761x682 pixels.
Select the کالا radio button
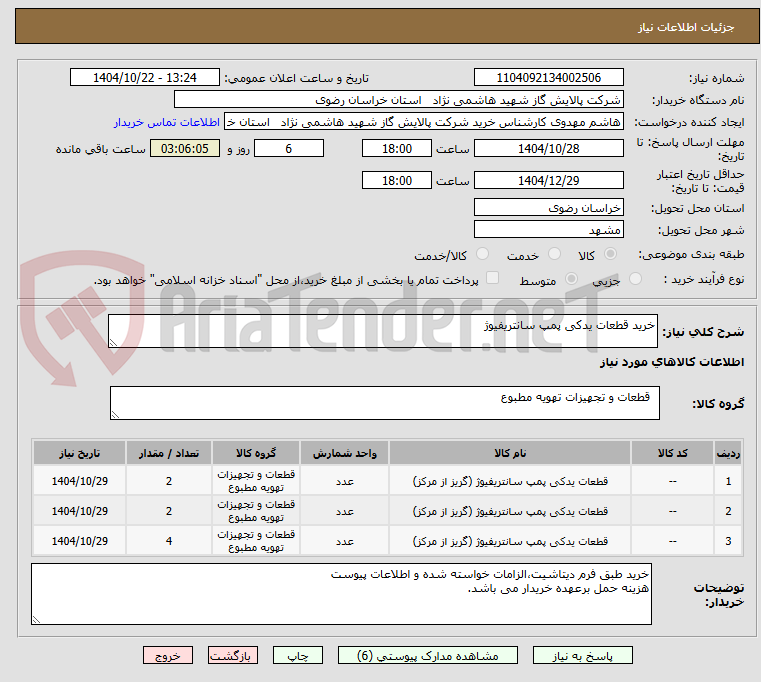610,254
